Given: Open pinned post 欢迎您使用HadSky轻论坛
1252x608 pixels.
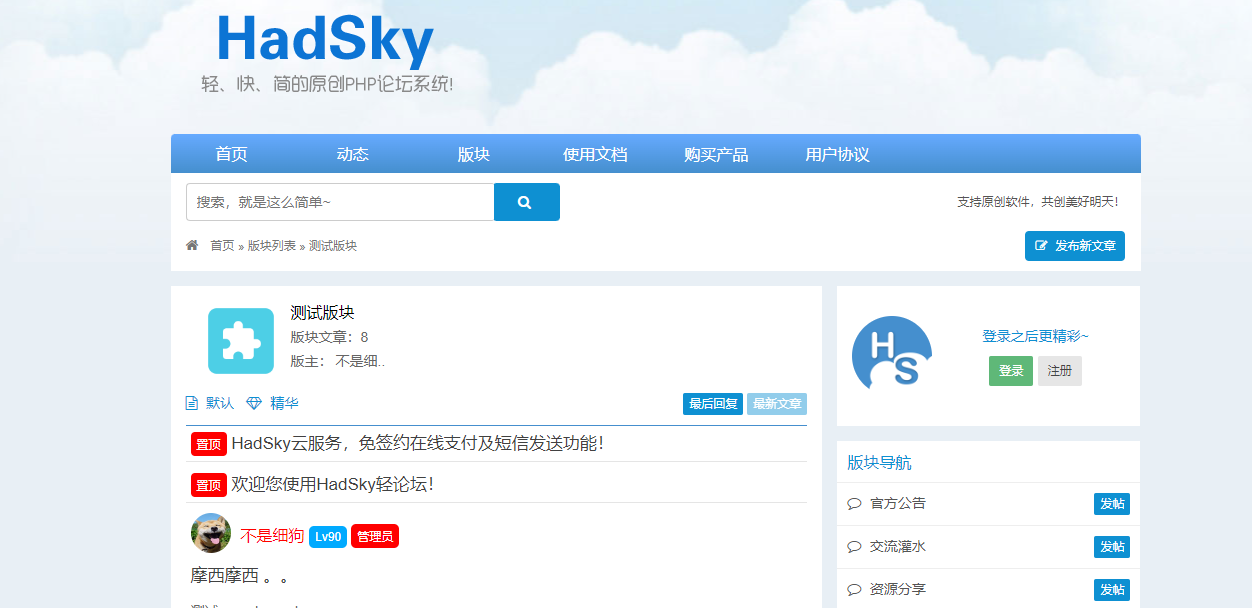Looking at the screenshot, I should click(332, 484).
